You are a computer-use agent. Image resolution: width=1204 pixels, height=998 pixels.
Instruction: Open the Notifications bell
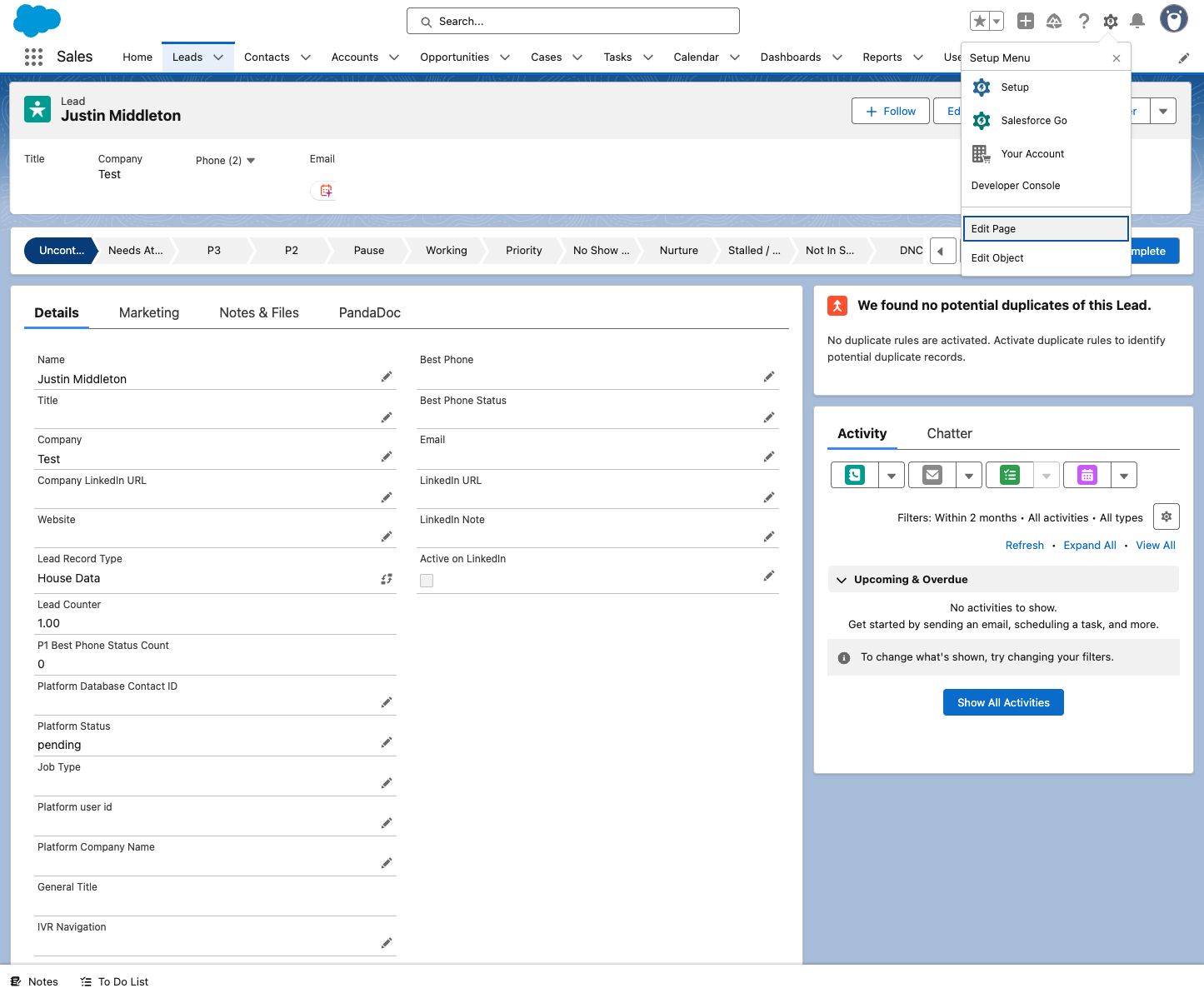pos(1137,21)
